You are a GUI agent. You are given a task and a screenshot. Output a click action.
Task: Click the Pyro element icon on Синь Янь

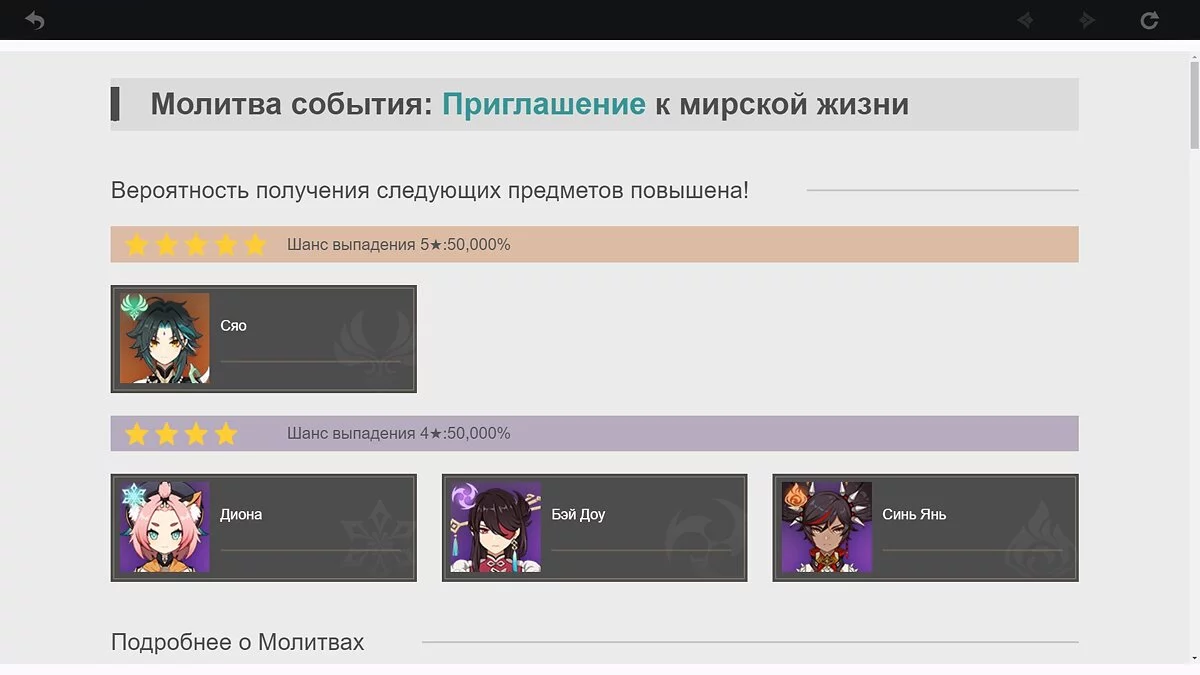point(796,495)
